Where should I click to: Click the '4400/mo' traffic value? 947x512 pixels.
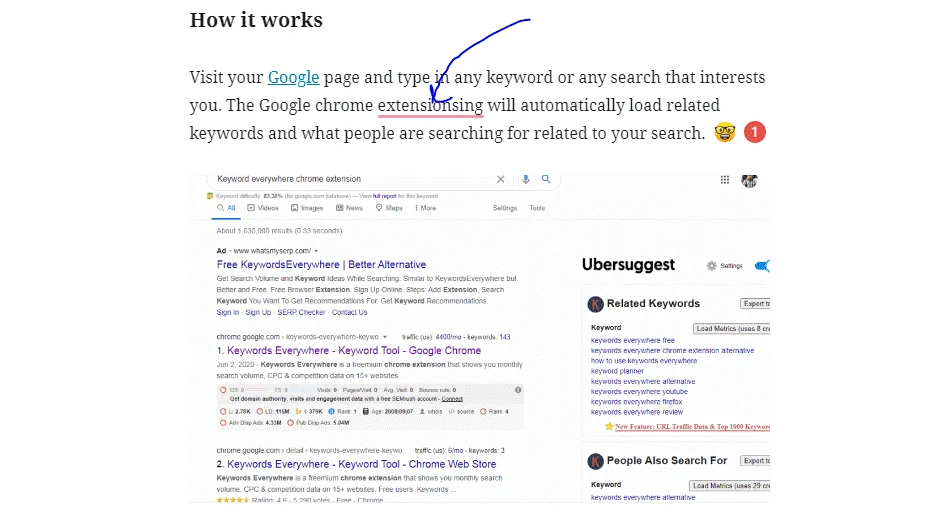point(447,338)
